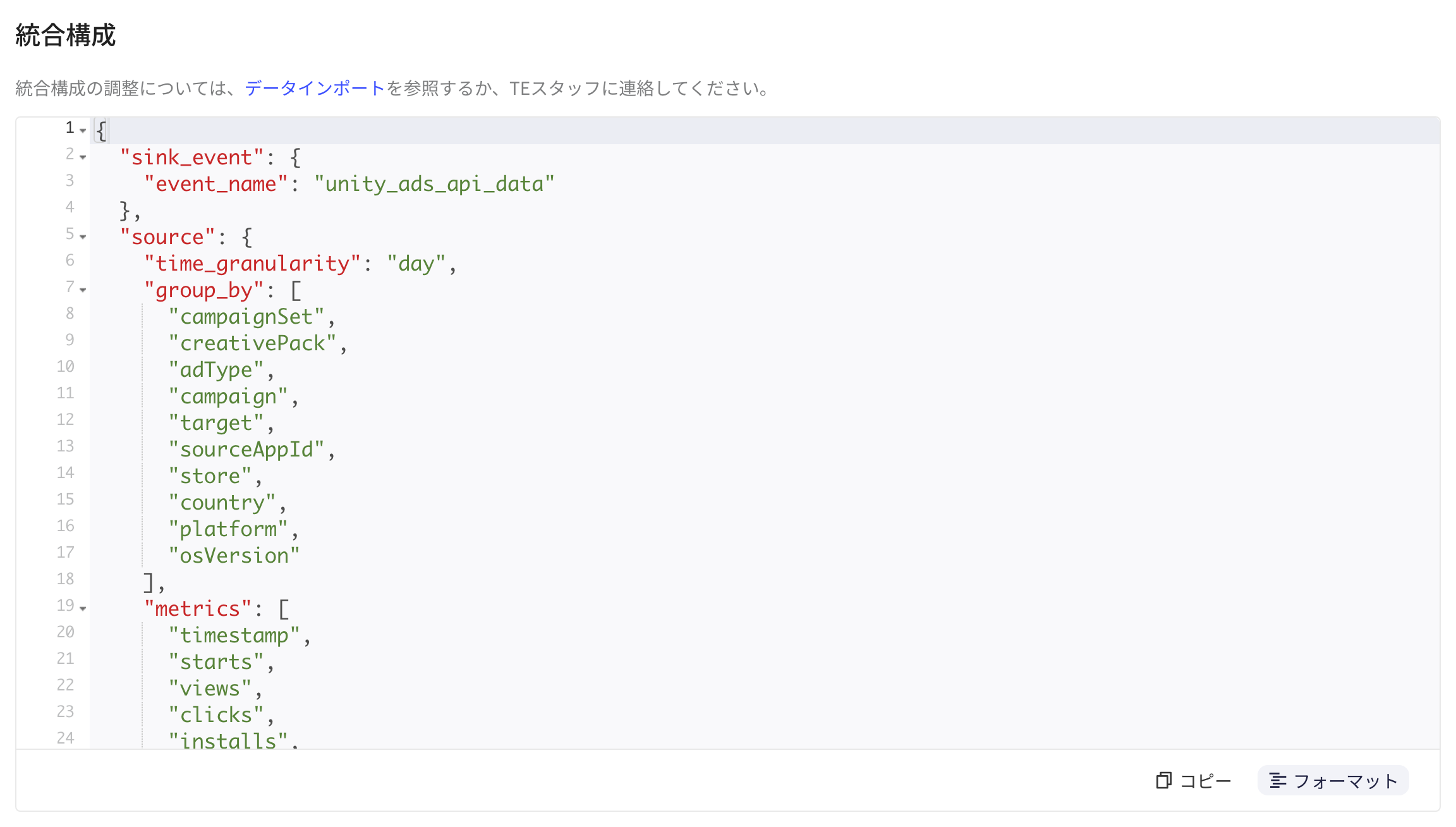Collapse the source fold arrow on line 5
1456x827 pixels.
[83, 236]
